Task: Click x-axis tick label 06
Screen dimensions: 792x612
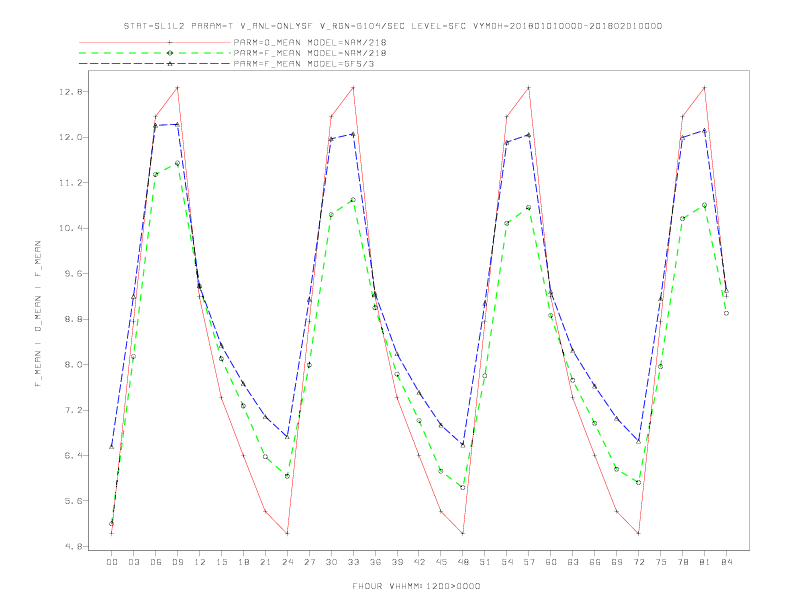Action: click(x=156, y=562)
